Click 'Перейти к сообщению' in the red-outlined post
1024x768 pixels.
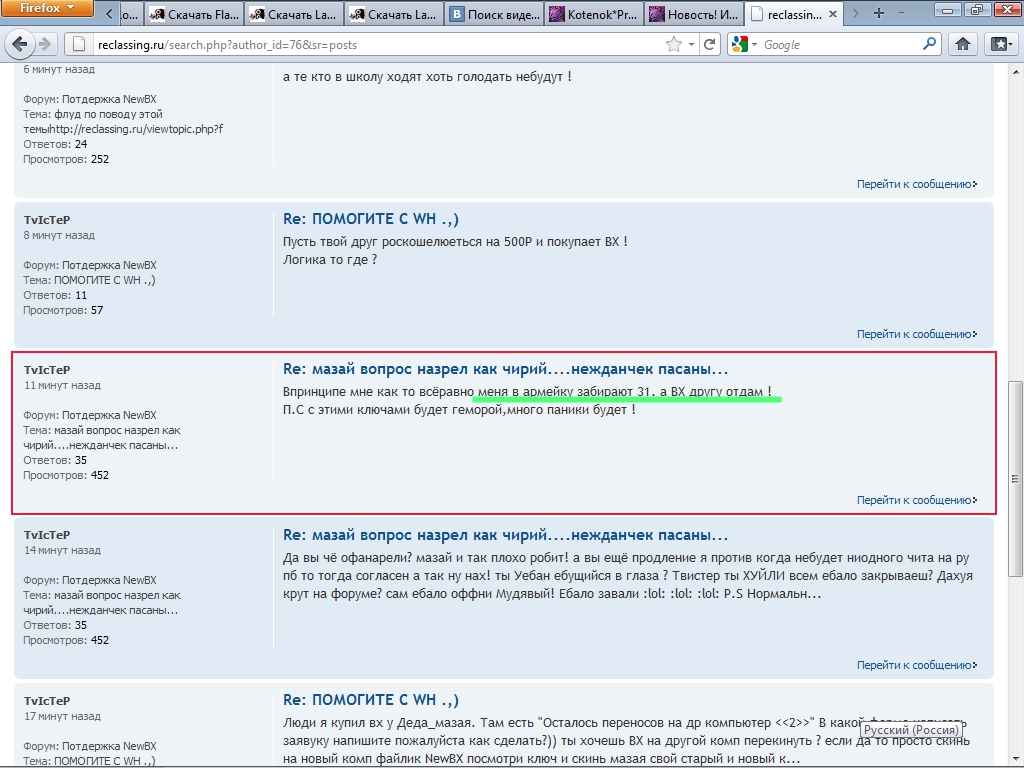pyautogui.click(x=916, y=500)
